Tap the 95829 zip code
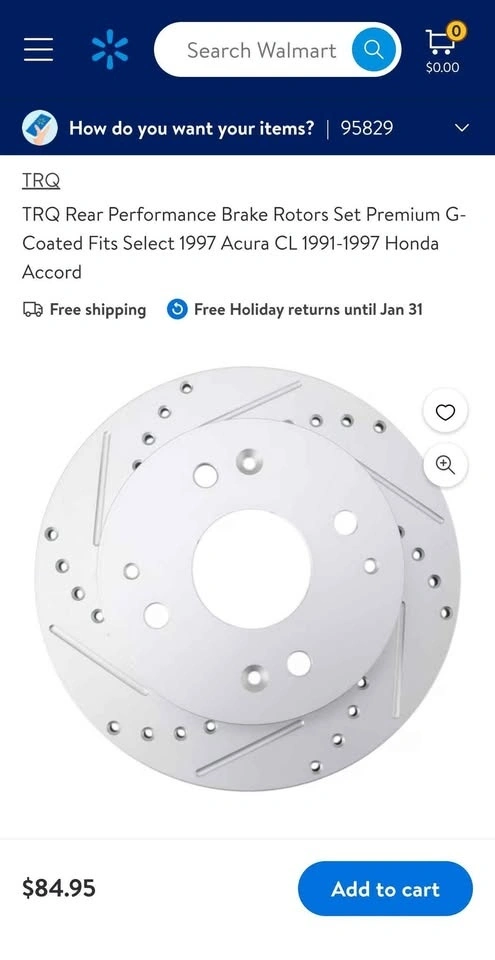 367,128
